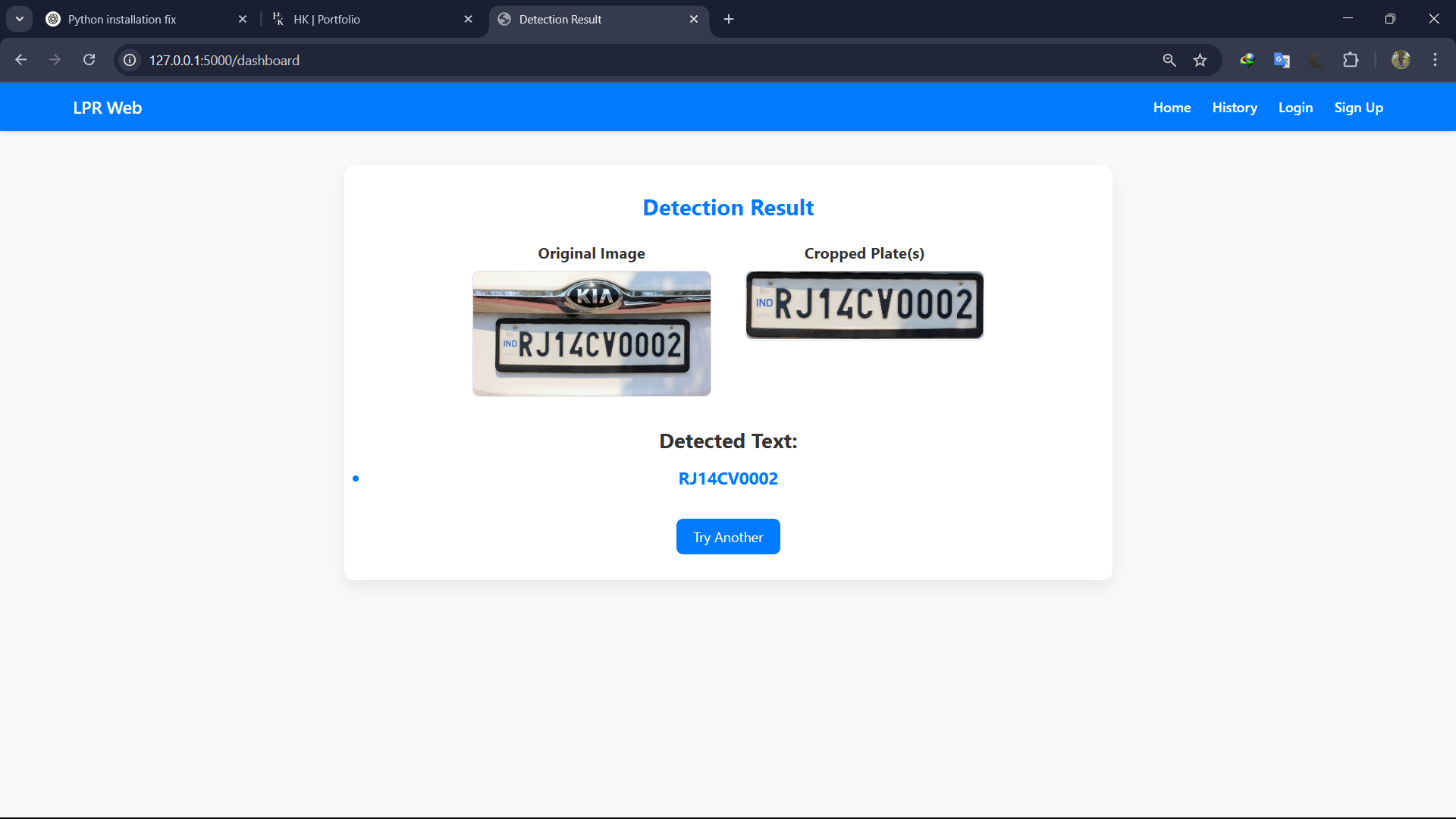This screenshot has height=819, width=1456.
Task: Reload the dashboard page
Action: point(89,60)
